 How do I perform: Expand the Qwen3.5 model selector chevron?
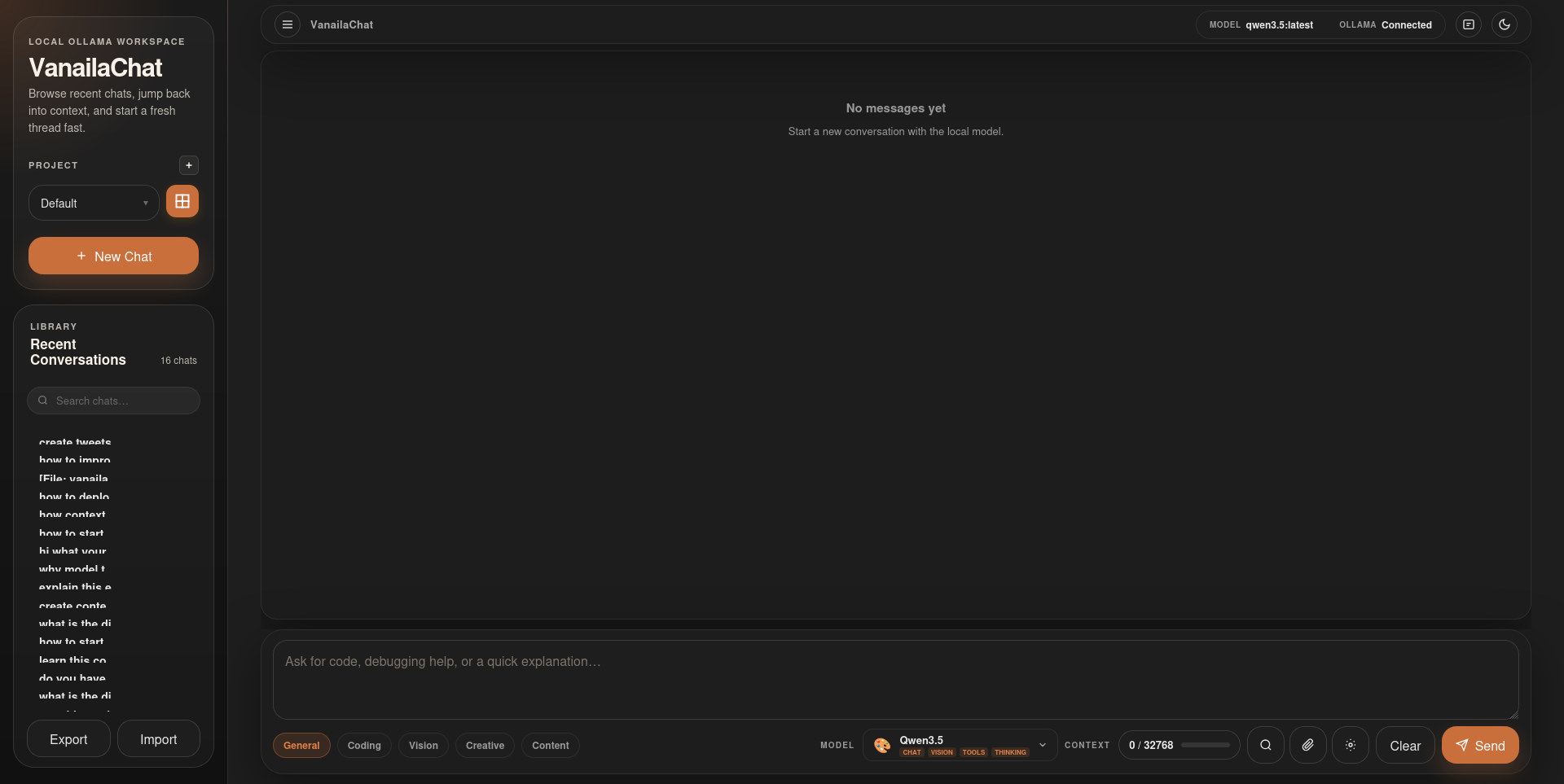click(x=1043, y=745)
